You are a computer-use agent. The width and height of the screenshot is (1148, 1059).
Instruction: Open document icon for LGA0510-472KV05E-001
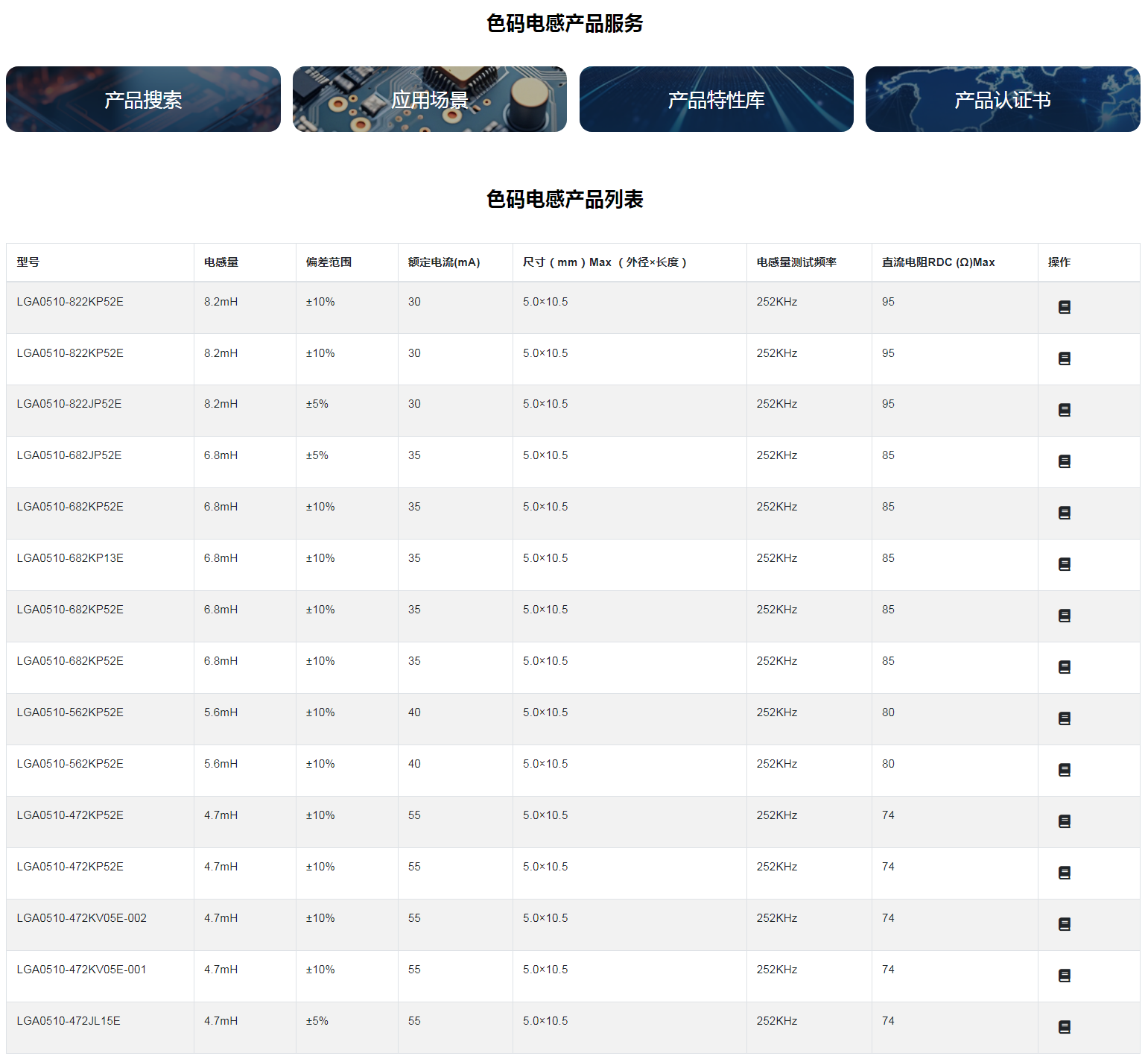pos(1064,976)
